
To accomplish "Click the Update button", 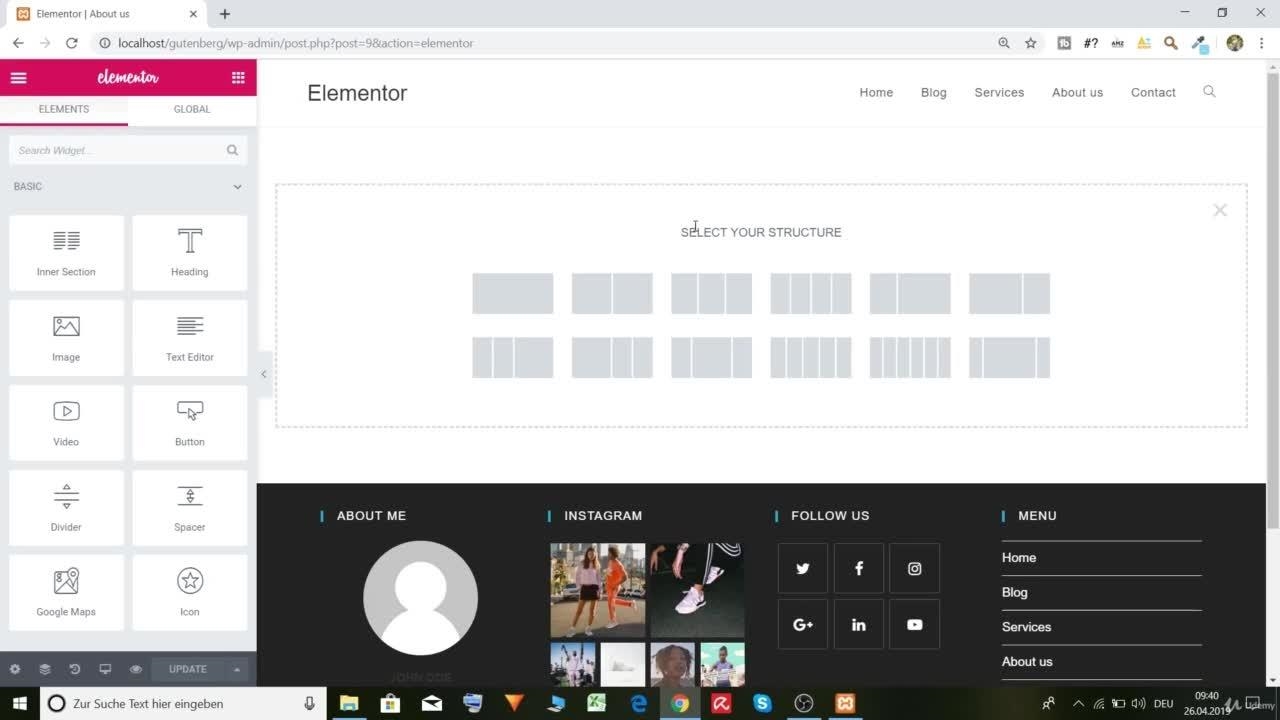I will (188, 669).
